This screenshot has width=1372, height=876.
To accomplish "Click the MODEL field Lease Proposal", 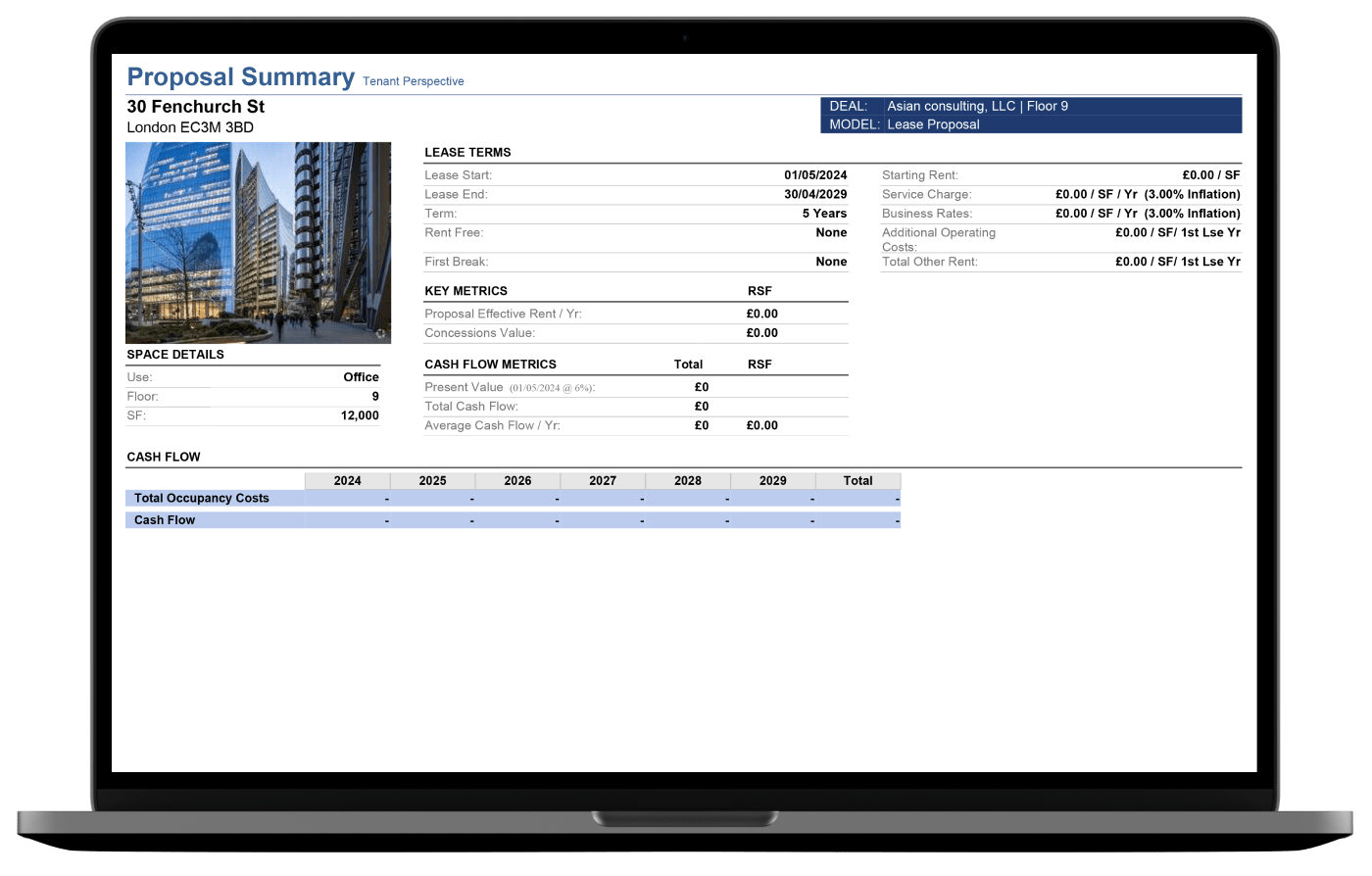I will click(x=933, y=124).
